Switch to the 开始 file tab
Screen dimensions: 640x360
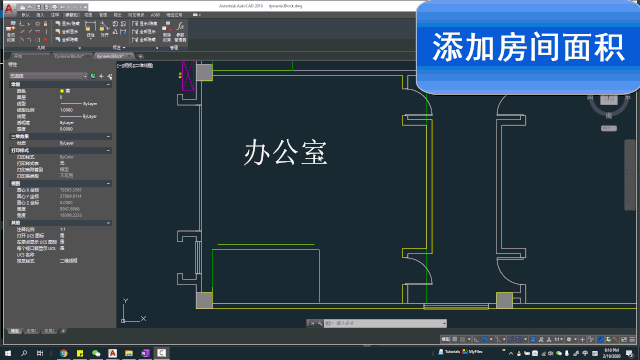[x=18, y=56]
